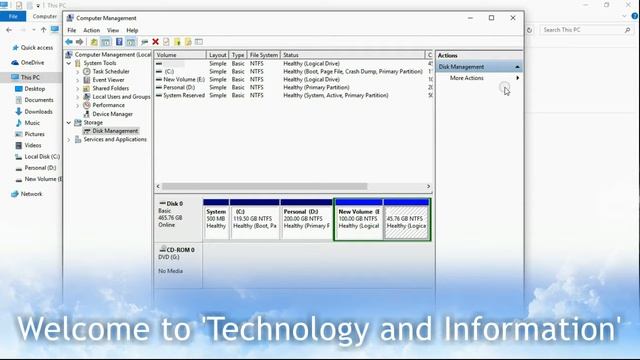Click the Network icon in Explorer sidebar
The height and width of the screenshot is (360, 640).
[15, 194]
